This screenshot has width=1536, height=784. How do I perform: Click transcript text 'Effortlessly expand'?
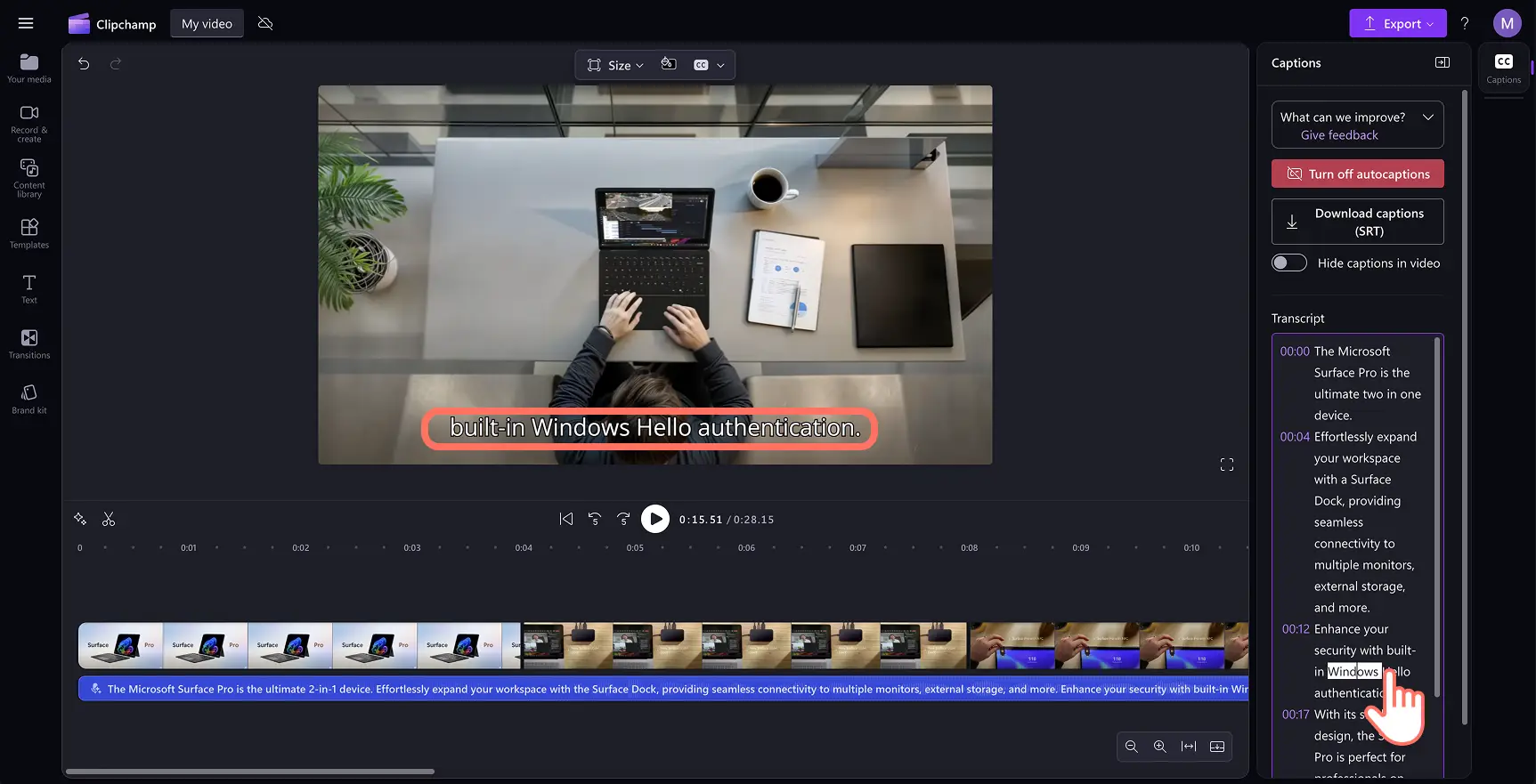(1365, 437)
